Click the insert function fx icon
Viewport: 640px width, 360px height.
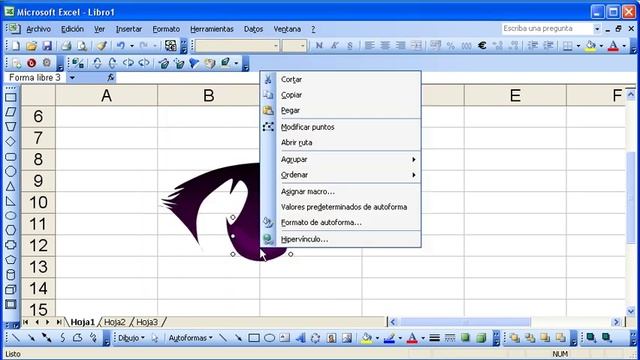pos(111,77)
